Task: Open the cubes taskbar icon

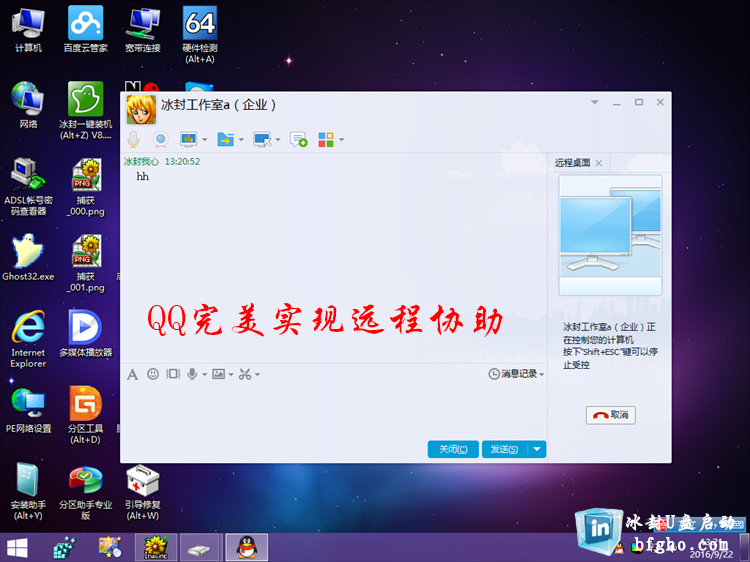Action: click(65, 548)
